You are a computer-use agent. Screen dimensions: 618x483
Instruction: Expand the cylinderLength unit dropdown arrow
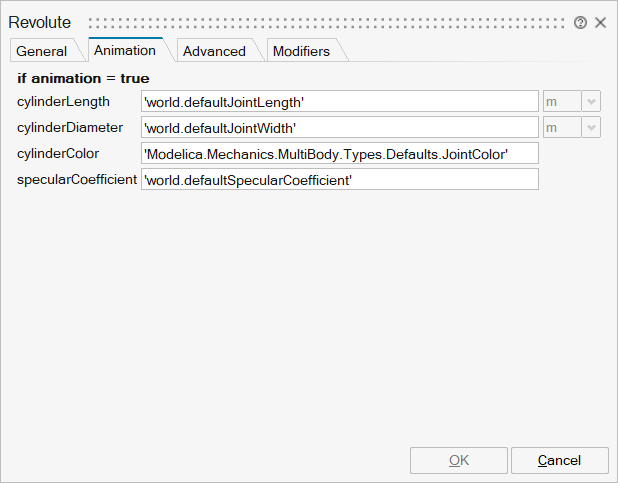point(591,102)
